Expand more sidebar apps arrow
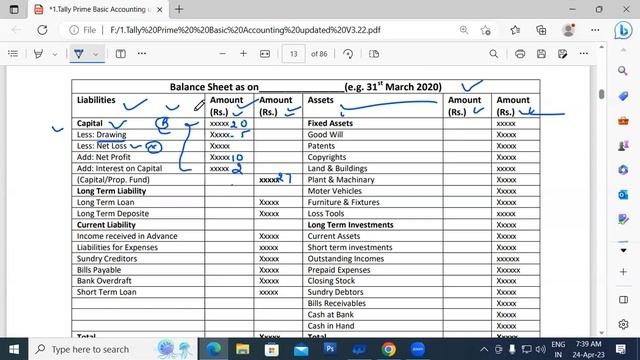Screen dimensions: 640x360 (x=623, y=250)
